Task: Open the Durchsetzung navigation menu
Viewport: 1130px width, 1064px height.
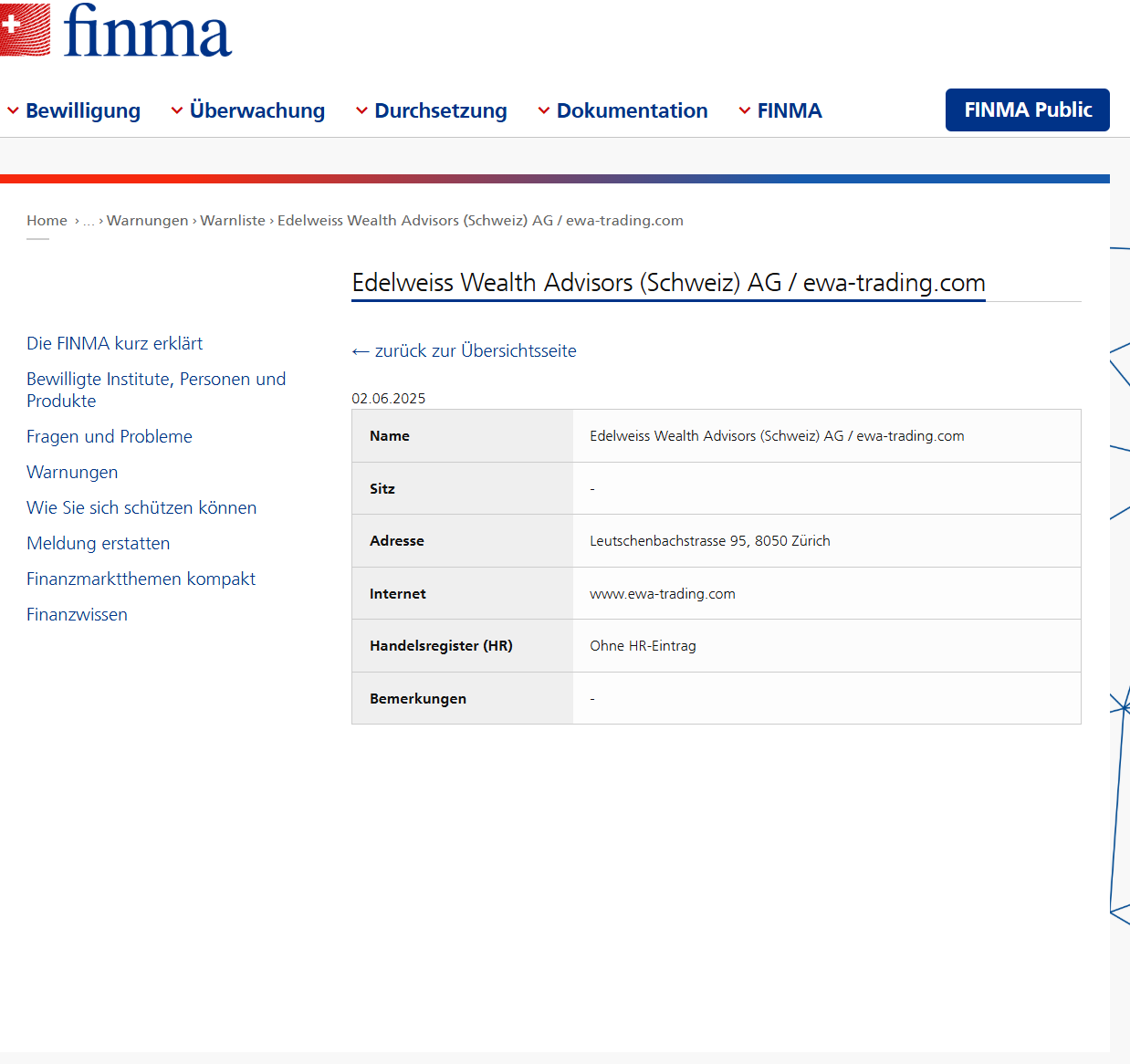Action: (x=441, y=110)
